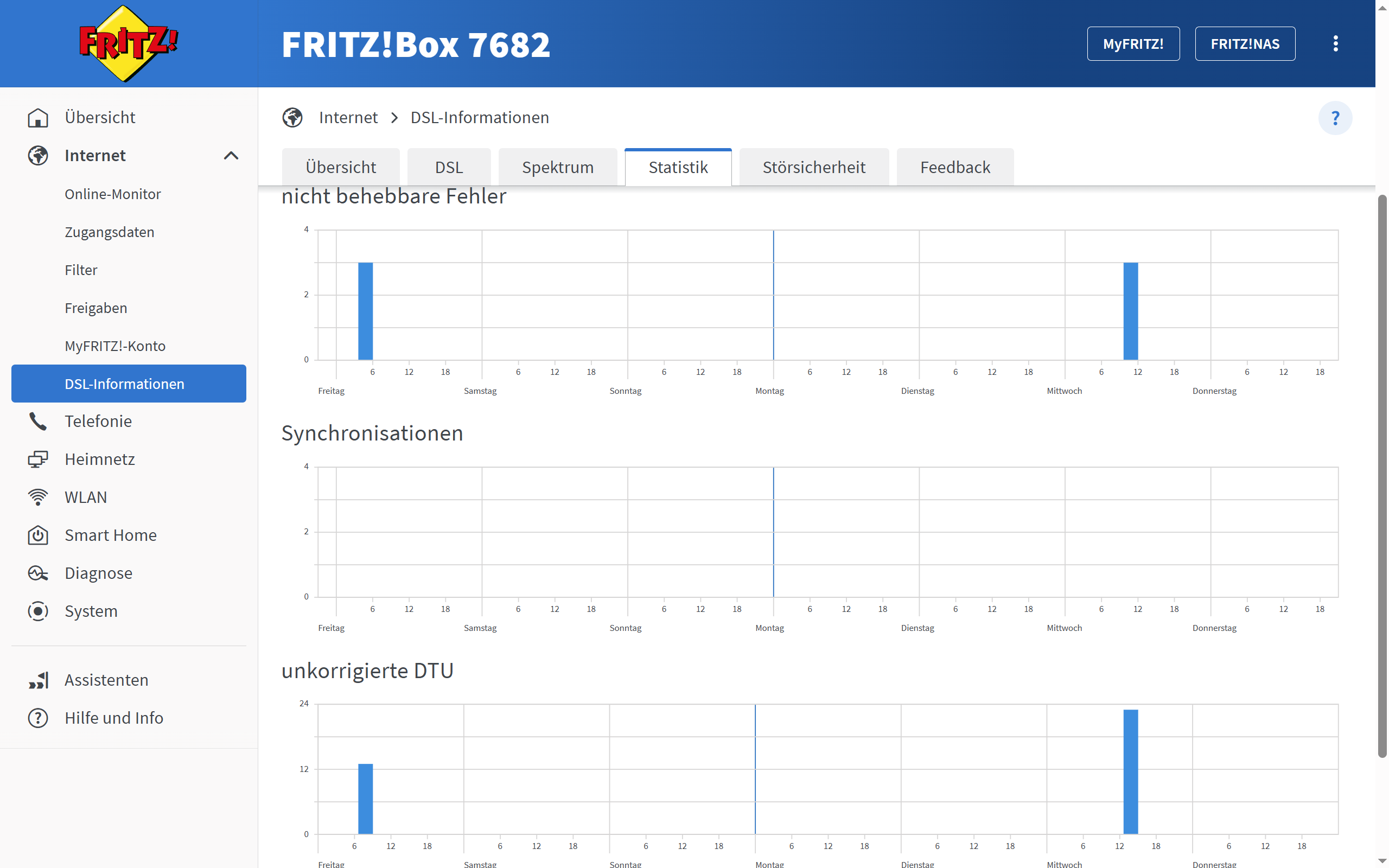Image resolution: width=1389 pixels, height=868 pixels.
Task: Click the WLAN wifi icon
Action: [x=38, y=497]
